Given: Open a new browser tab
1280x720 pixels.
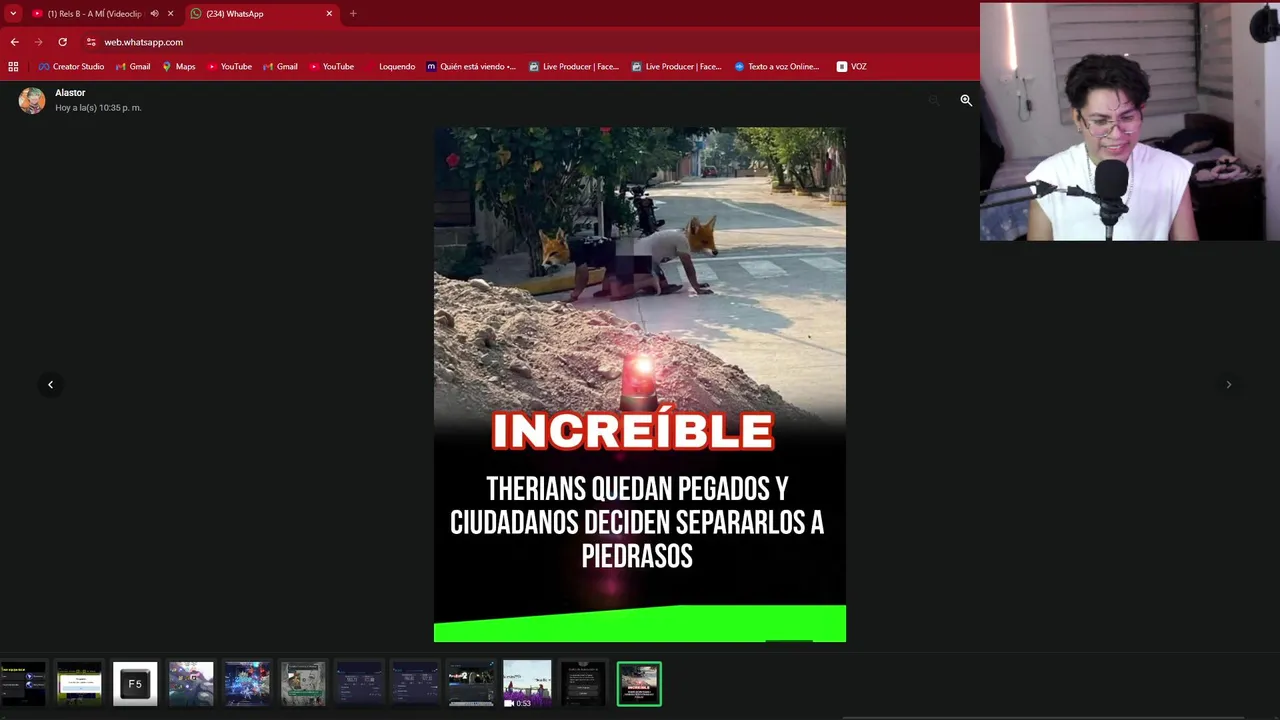Looking at the screenshot, I should (x=353, y=14).
